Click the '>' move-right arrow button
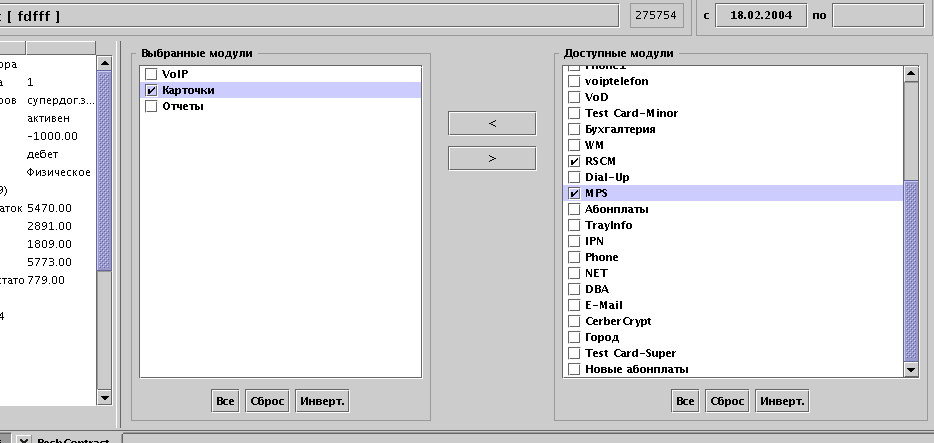The width and height of the screenshot is (934, 443). coord(492,158)
